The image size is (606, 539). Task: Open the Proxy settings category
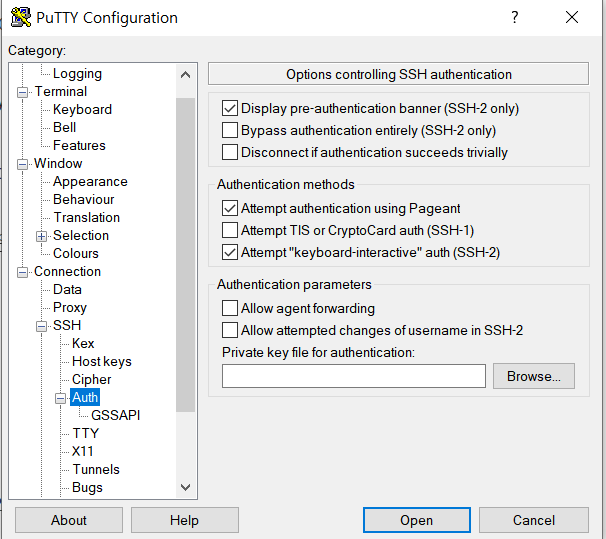point(70,308)
